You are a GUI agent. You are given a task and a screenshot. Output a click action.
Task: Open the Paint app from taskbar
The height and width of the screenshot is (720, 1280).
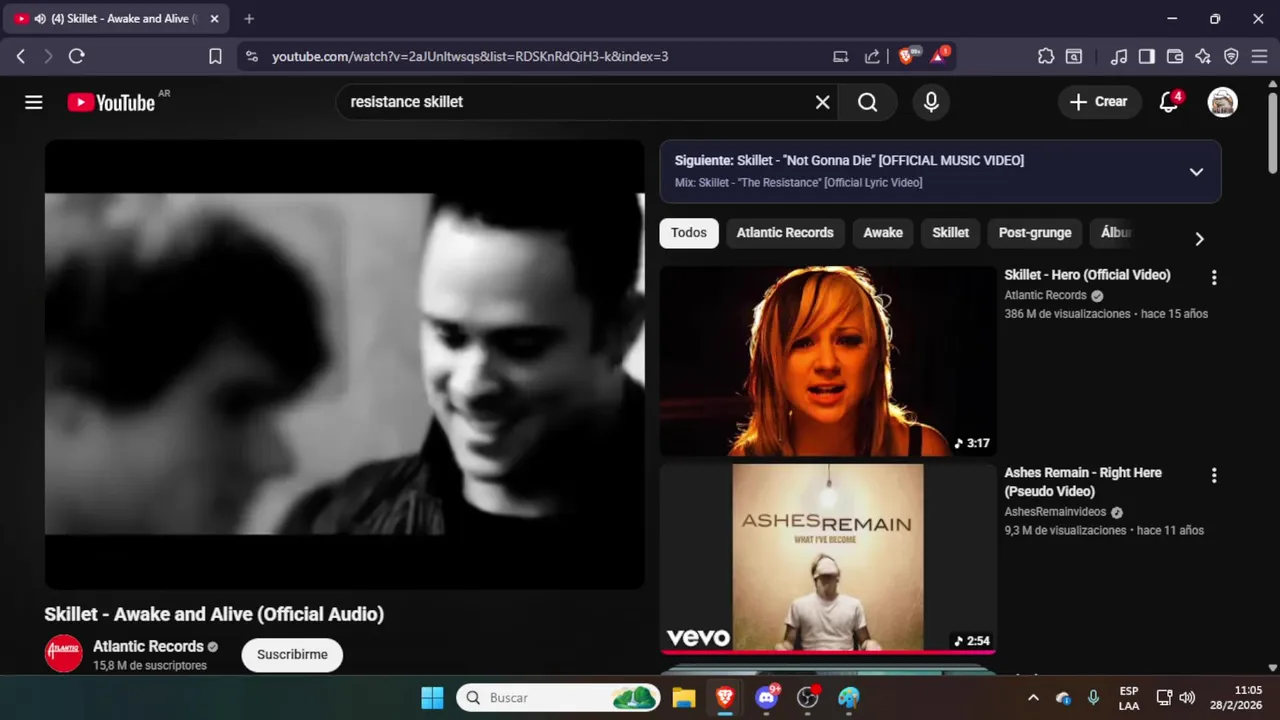[x=849, y=697]
